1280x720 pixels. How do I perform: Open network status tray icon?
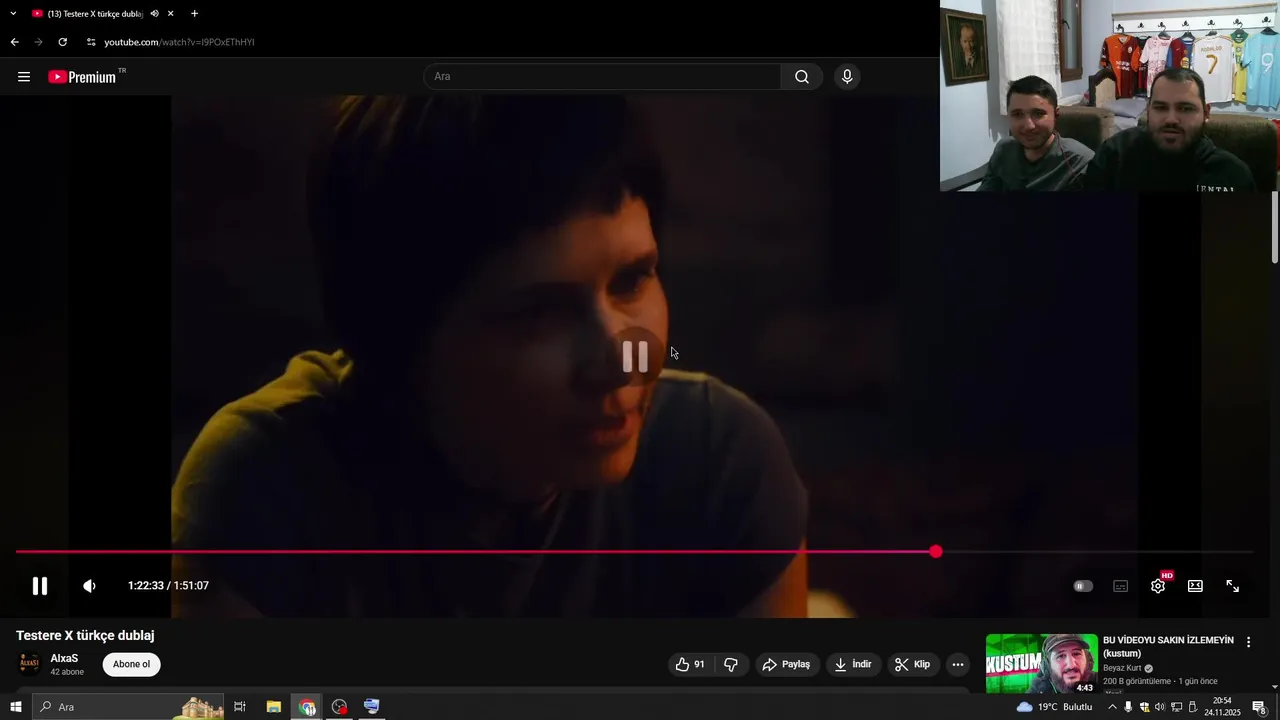click(1176, 707)
